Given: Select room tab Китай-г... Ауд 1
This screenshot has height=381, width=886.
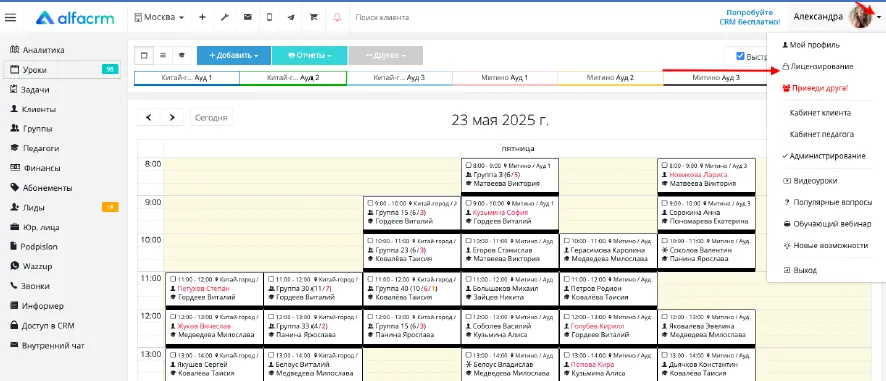Looking at the screenshot, I should 186,77.
